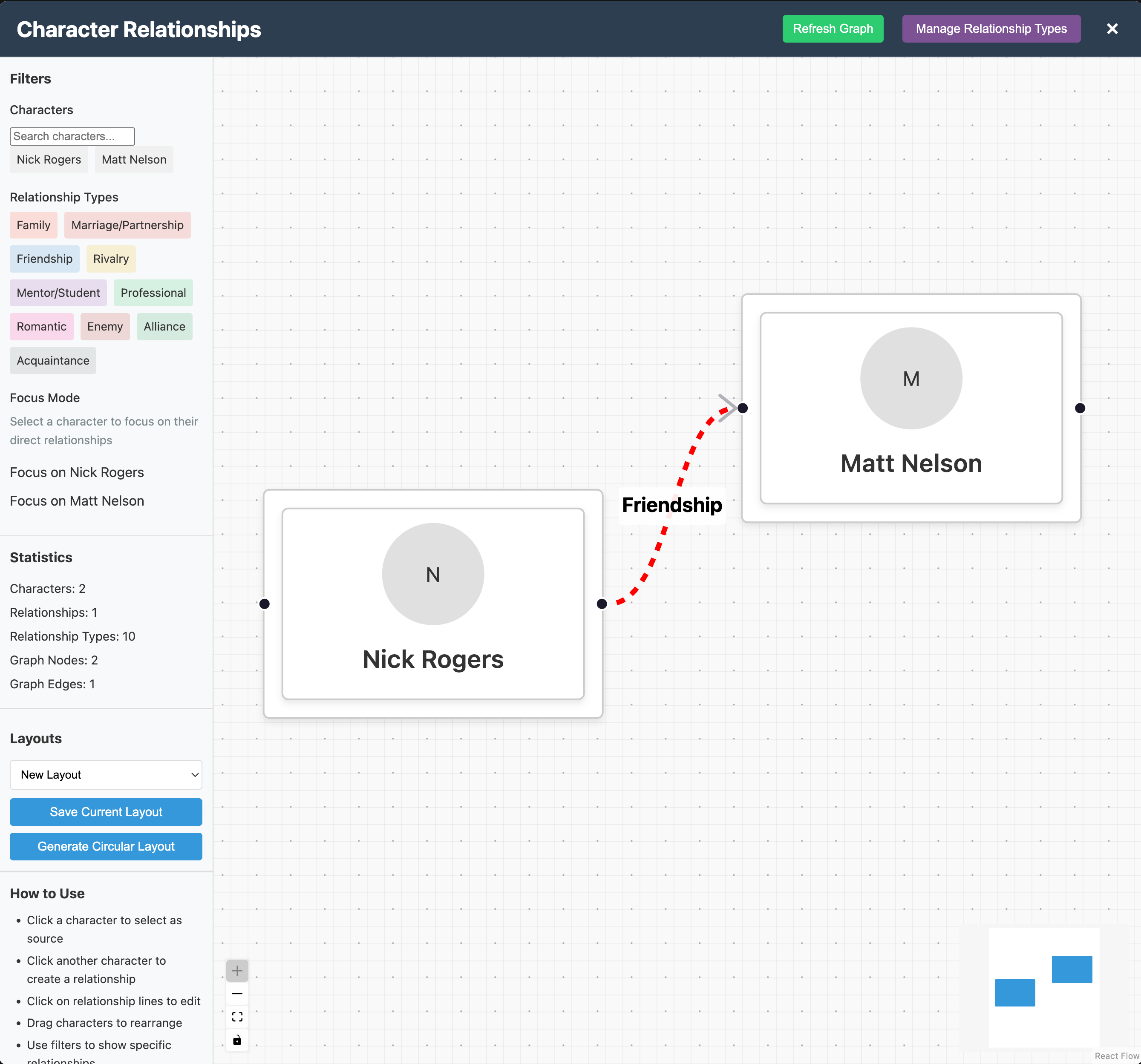
Task: Toggle the Nick Rogers character filter
Action: [x=49, y=160]
